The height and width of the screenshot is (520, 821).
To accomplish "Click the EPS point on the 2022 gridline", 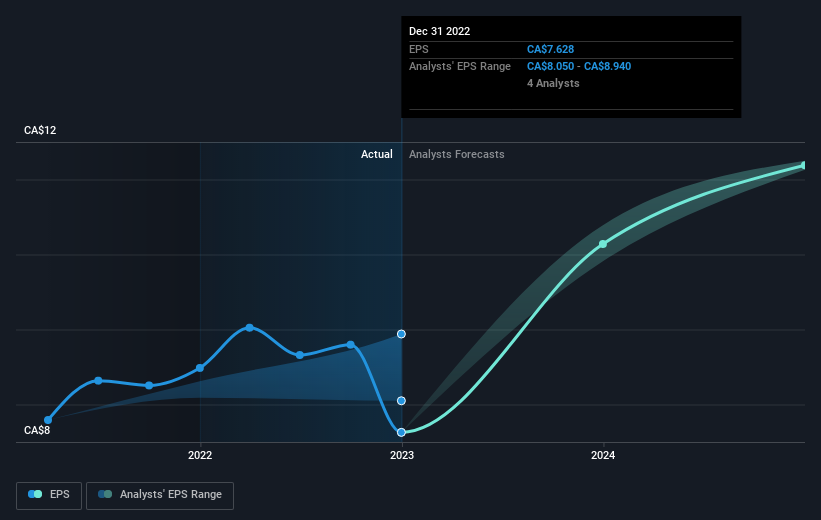I will [x=200, y=368].
